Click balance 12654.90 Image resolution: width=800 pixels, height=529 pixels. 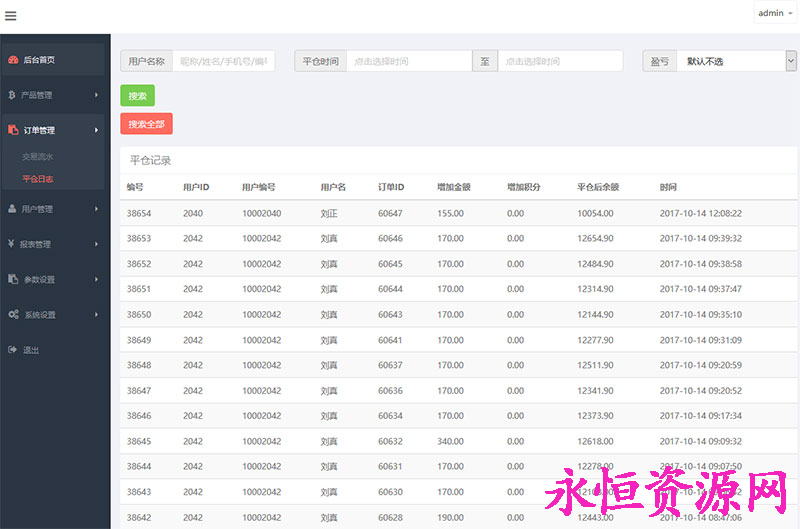coord(595,238)
